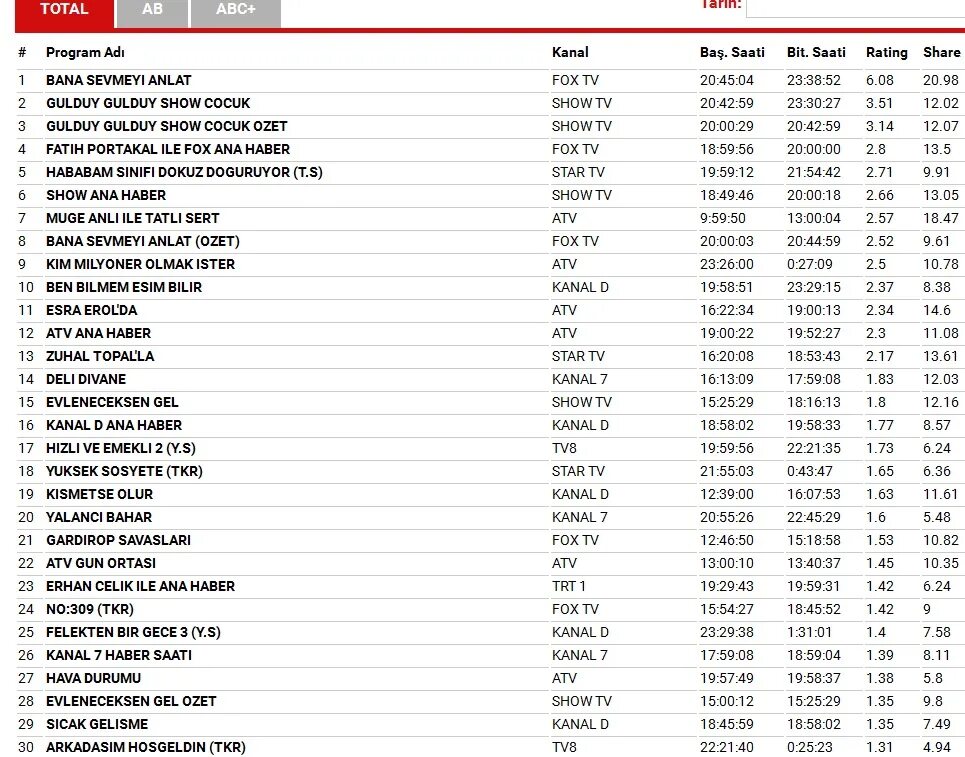Select BANA SEVMEYI ANLAT (OZET) row

[x=490, y=241]
